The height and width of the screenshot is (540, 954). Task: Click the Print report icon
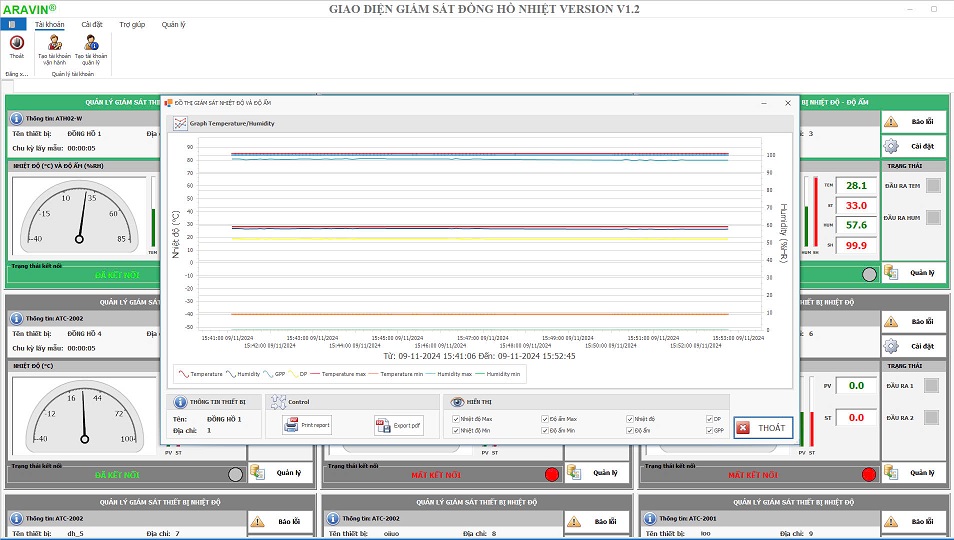coord(291,425)
